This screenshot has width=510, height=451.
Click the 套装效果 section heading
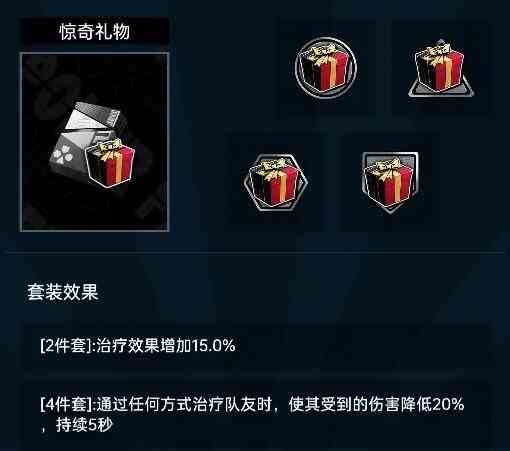click(x=63, y=292)
